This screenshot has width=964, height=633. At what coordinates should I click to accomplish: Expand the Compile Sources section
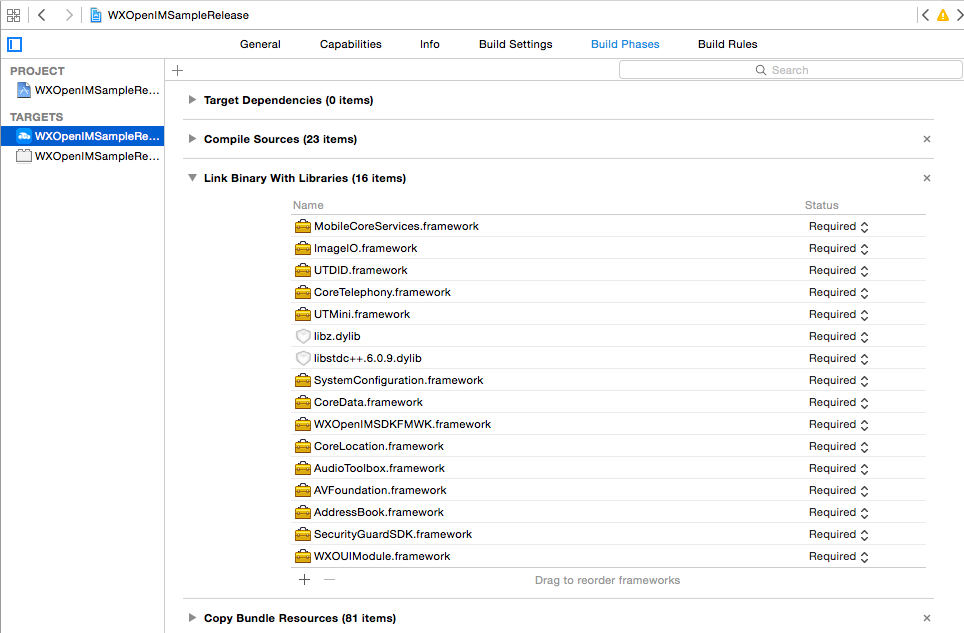[x=193, y=139]
